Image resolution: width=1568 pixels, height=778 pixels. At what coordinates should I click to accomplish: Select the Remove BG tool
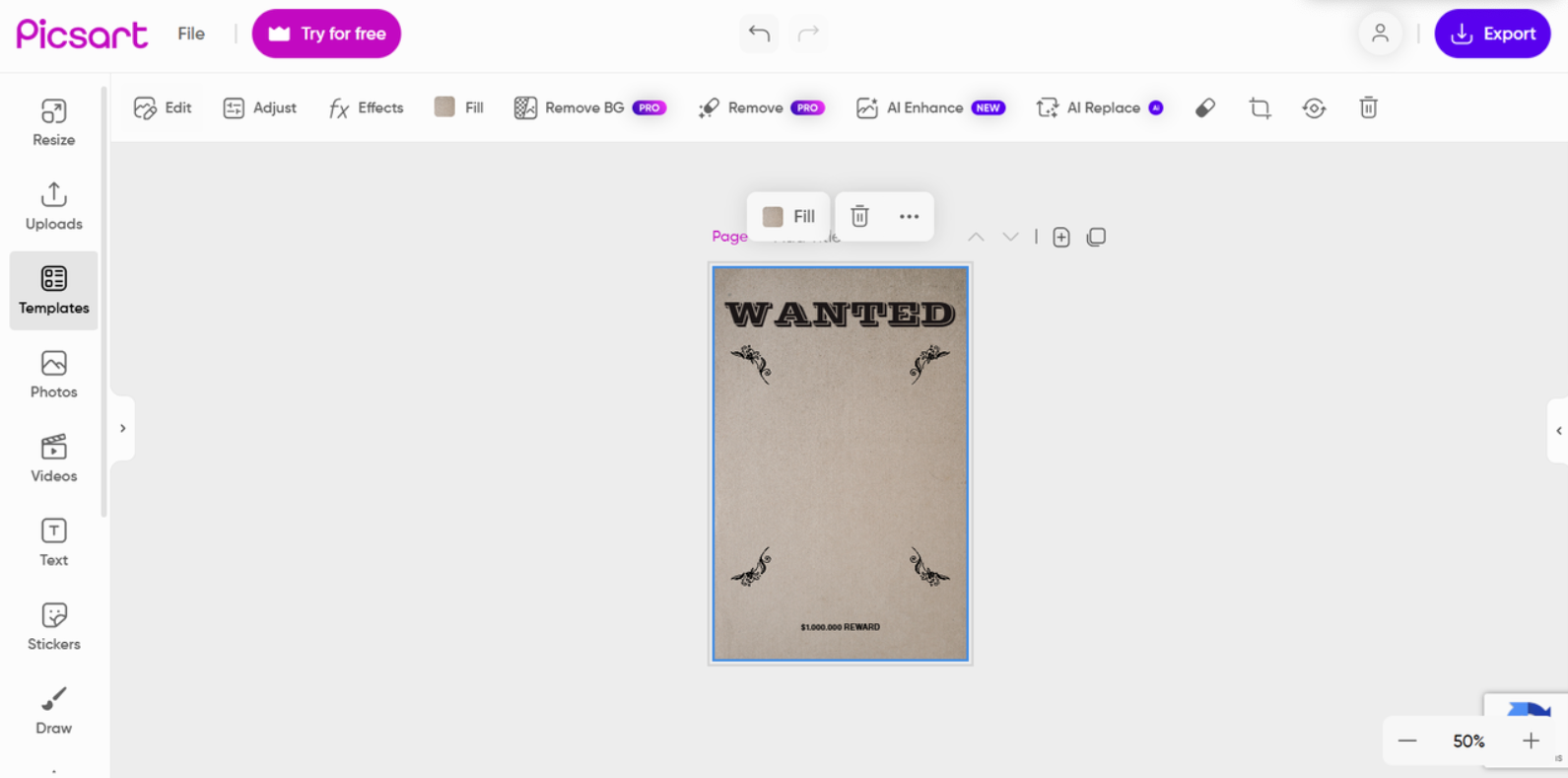(x=589, y=107)
